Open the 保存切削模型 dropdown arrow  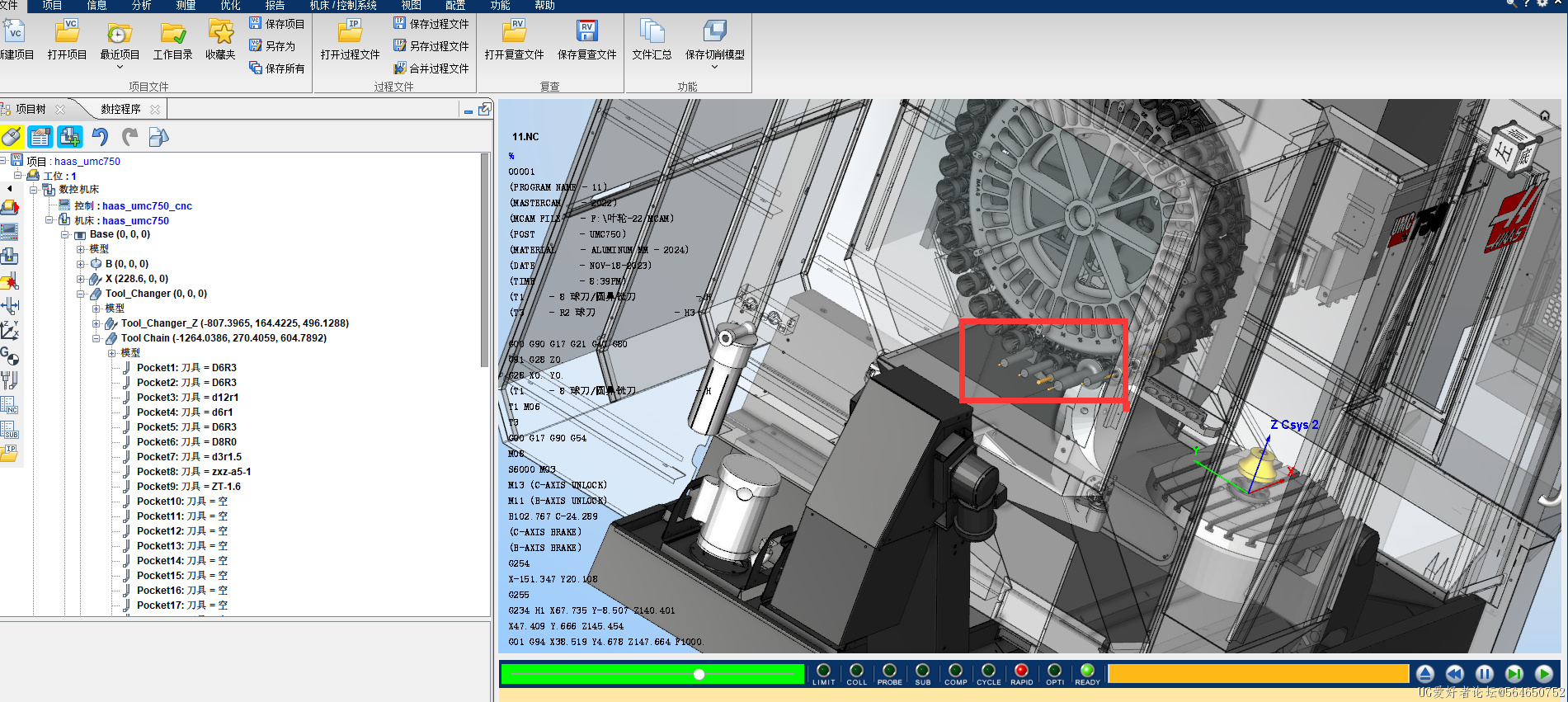tap(714, 67)
